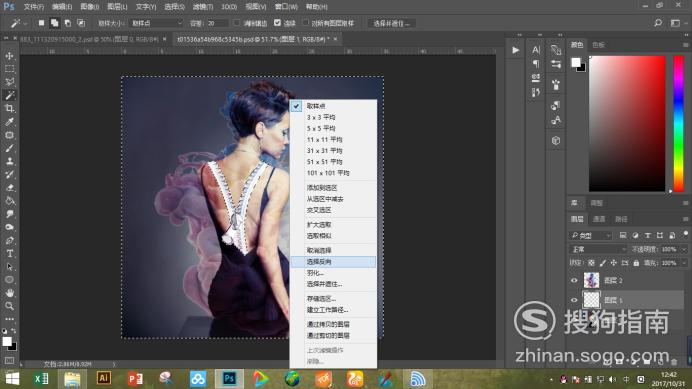
Task: Click the Intersect with Selection mode icon
Action: coord(81,23)
